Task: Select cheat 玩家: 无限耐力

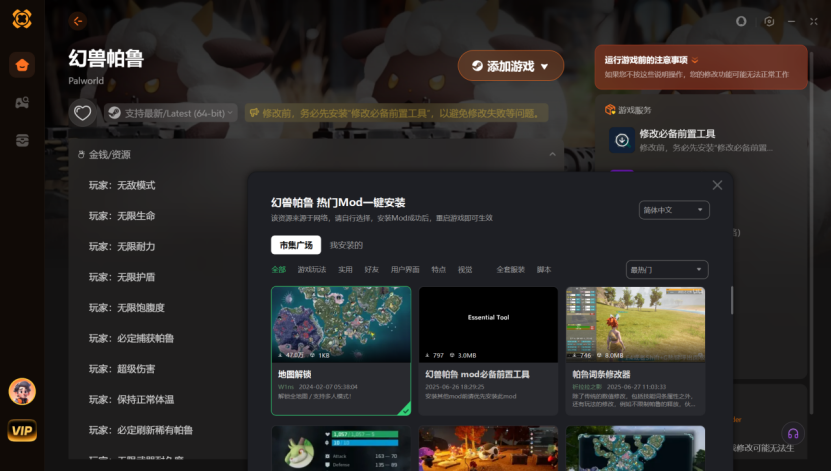Action: click(x=122, y=246)
